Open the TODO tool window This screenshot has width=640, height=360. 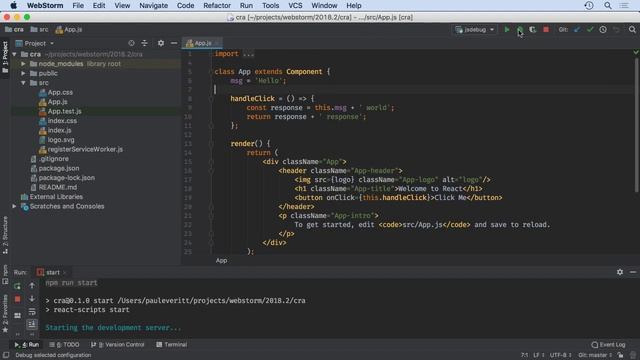coord(64,345)
